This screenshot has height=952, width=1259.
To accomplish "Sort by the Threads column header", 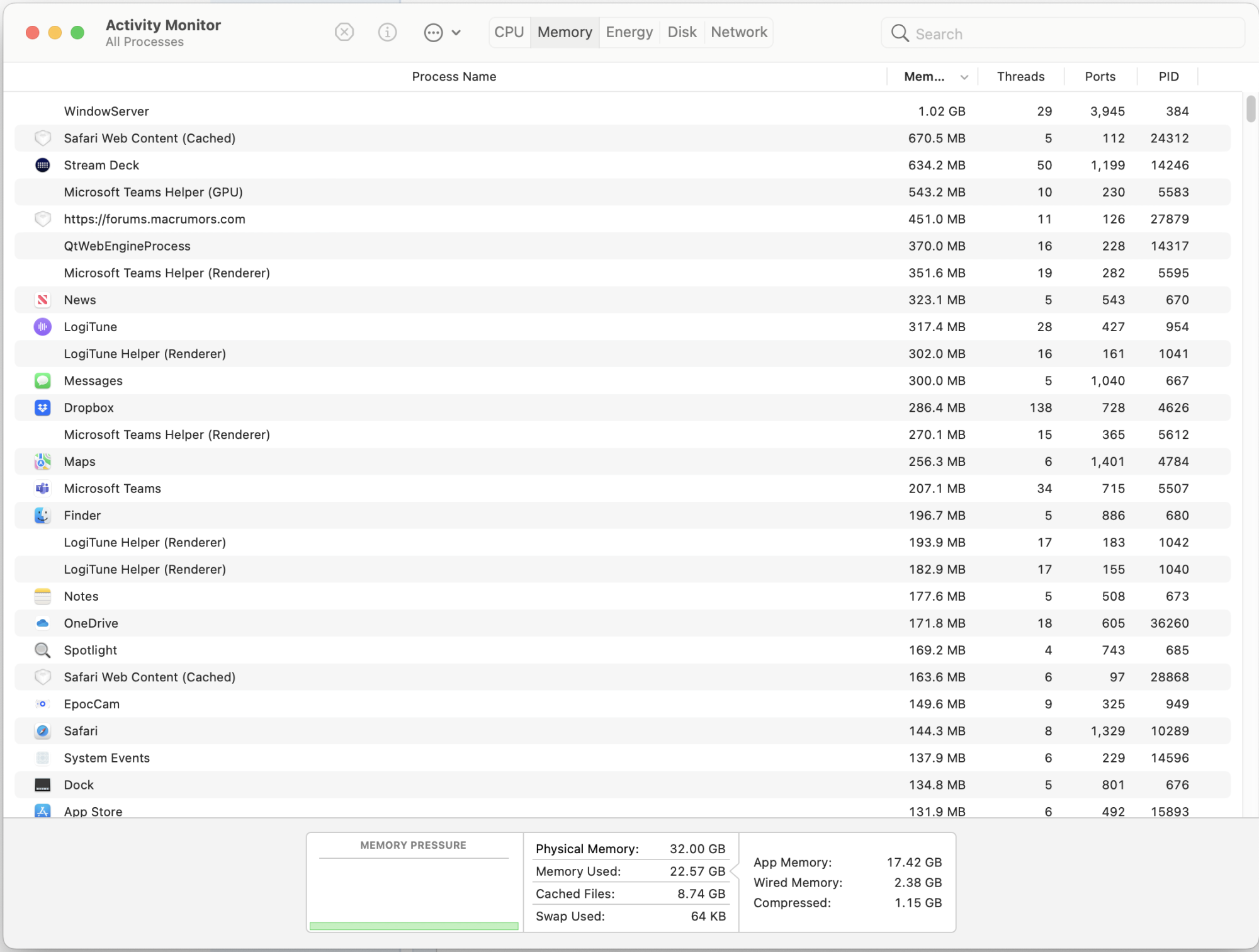I will 1020,76.
